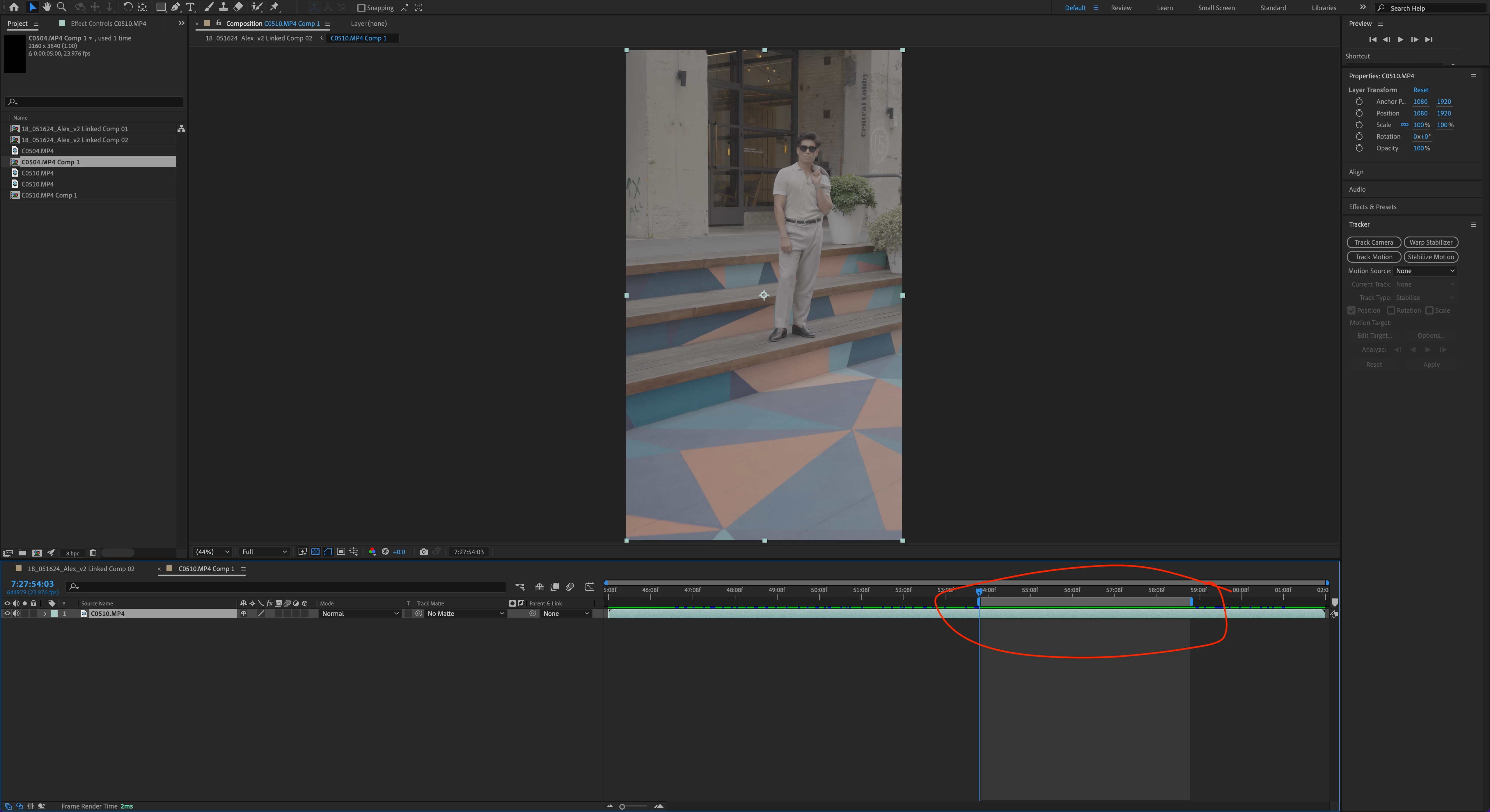1490x812 pixels.
Task: Select the Zoom magnifier tool
Action: click(x=61, y=7)
